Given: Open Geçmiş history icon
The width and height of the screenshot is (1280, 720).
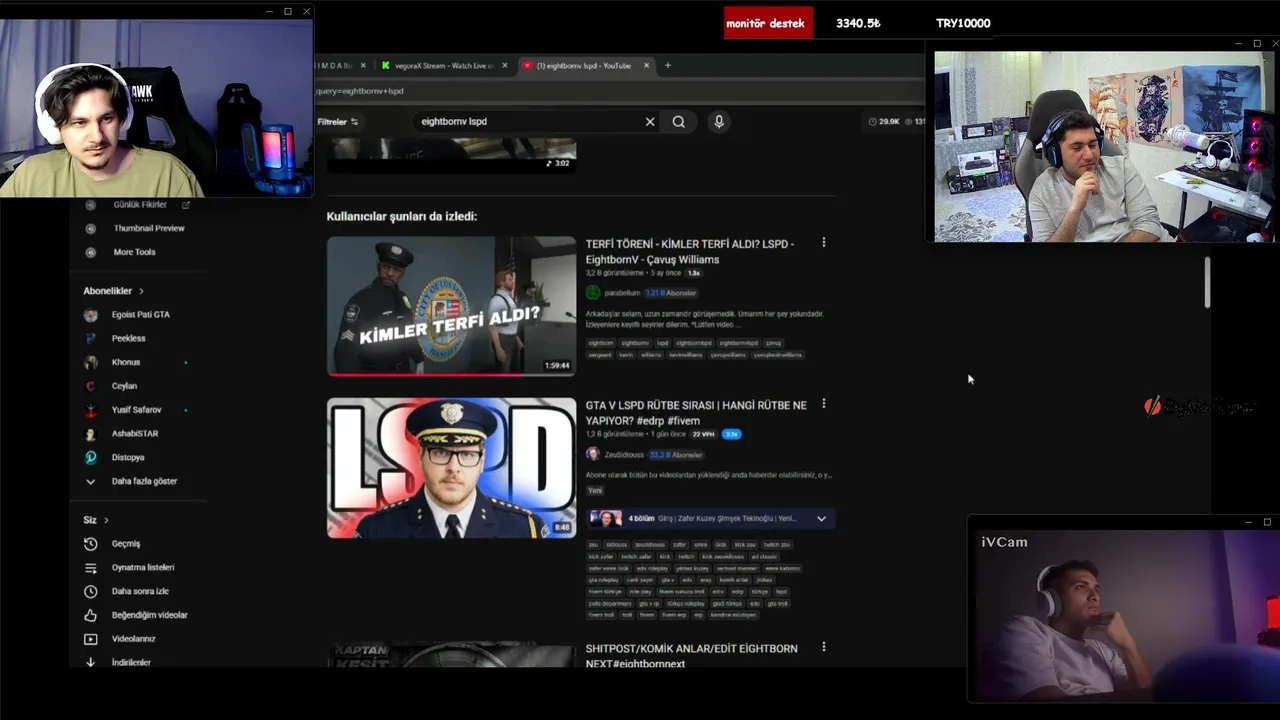Looking at the screenshot, I should [x=91, y=544].
